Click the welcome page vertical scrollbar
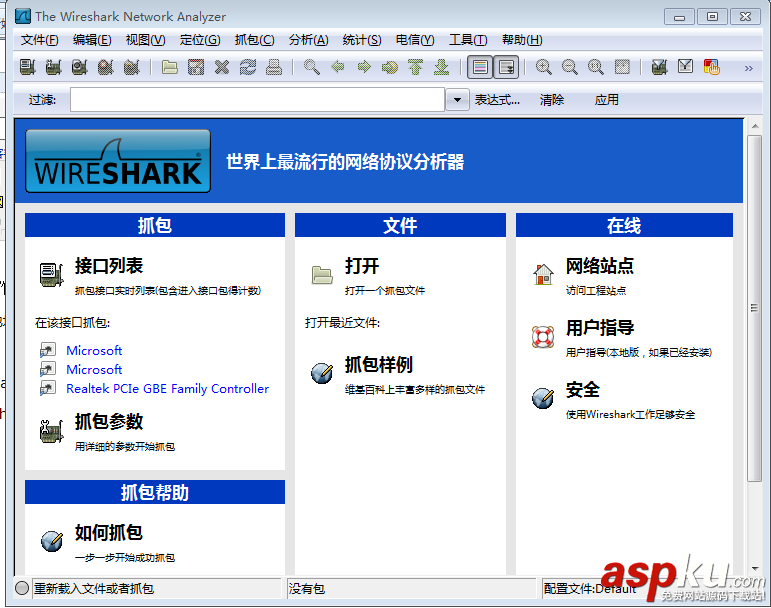 754,308
